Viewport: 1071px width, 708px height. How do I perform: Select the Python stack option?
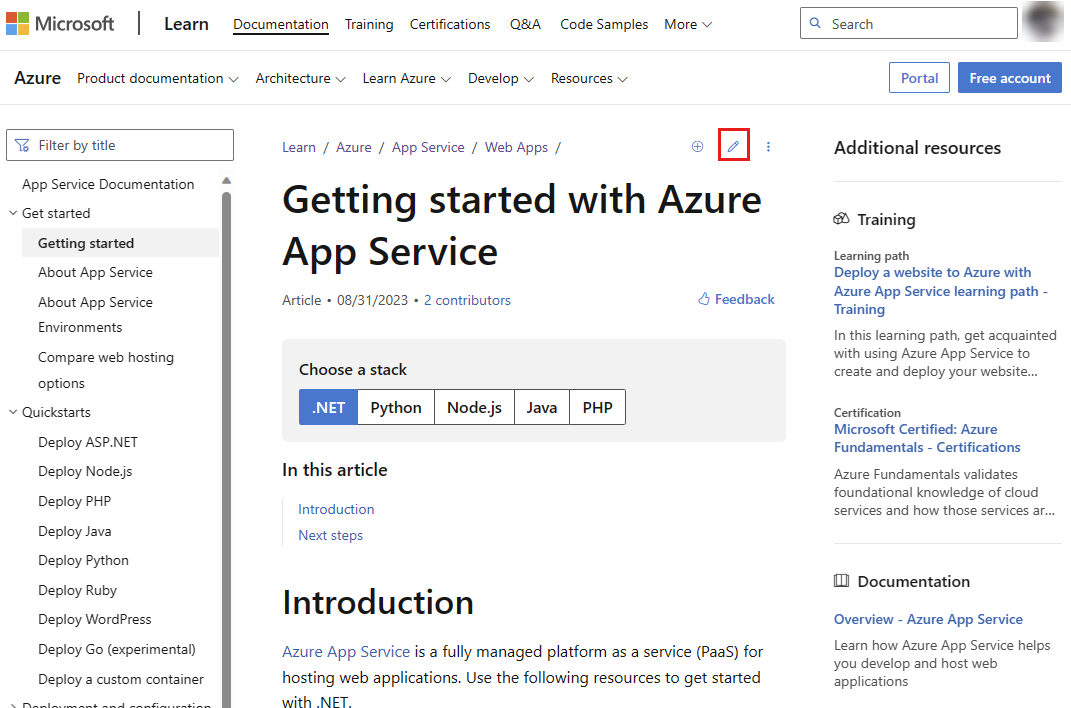(396, 407)
